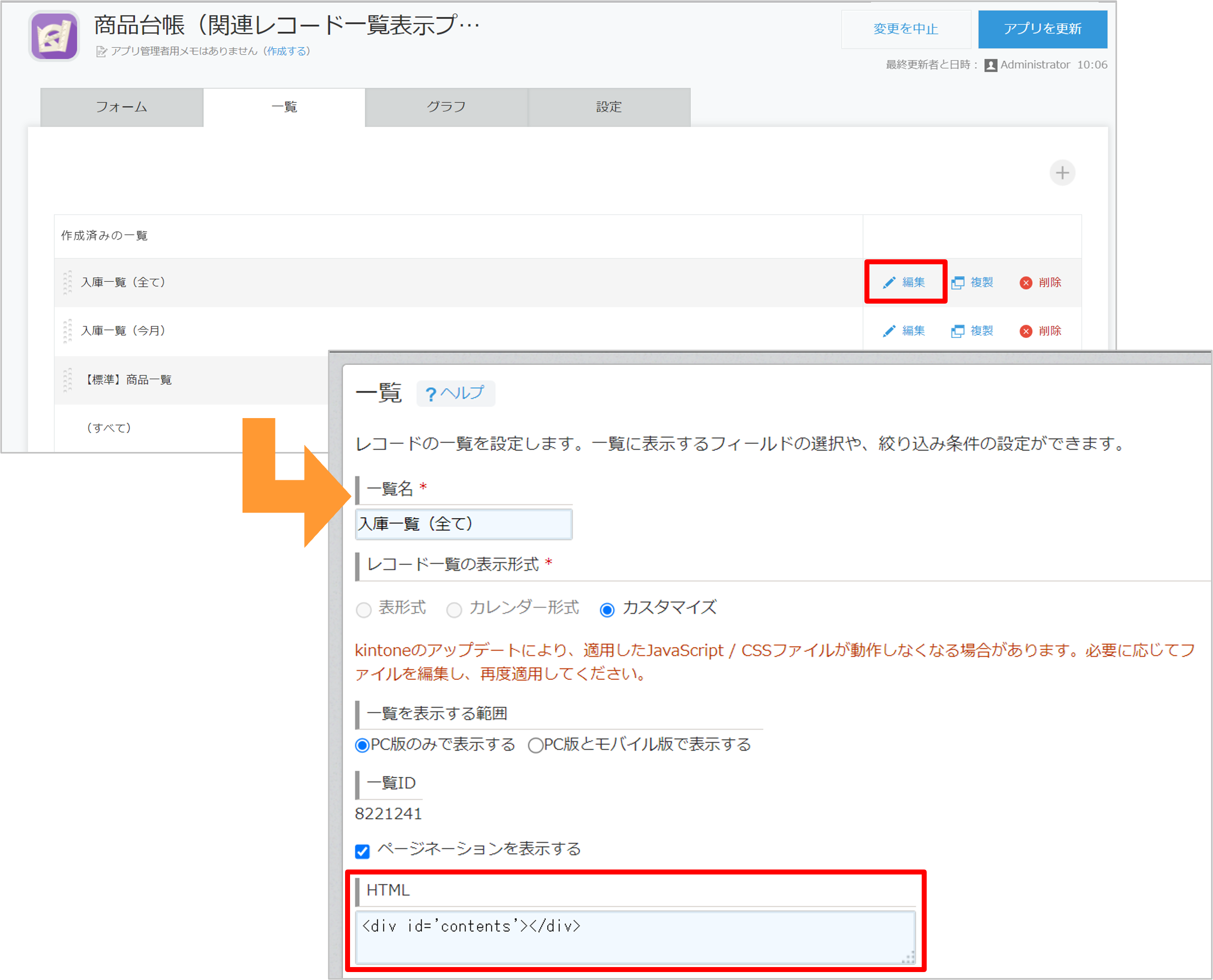Click the pencil 編集 icon for 入庫一覧（今月）
Image resolution: width=1213 pixels, height=980 pixels.
coord(889,331)
